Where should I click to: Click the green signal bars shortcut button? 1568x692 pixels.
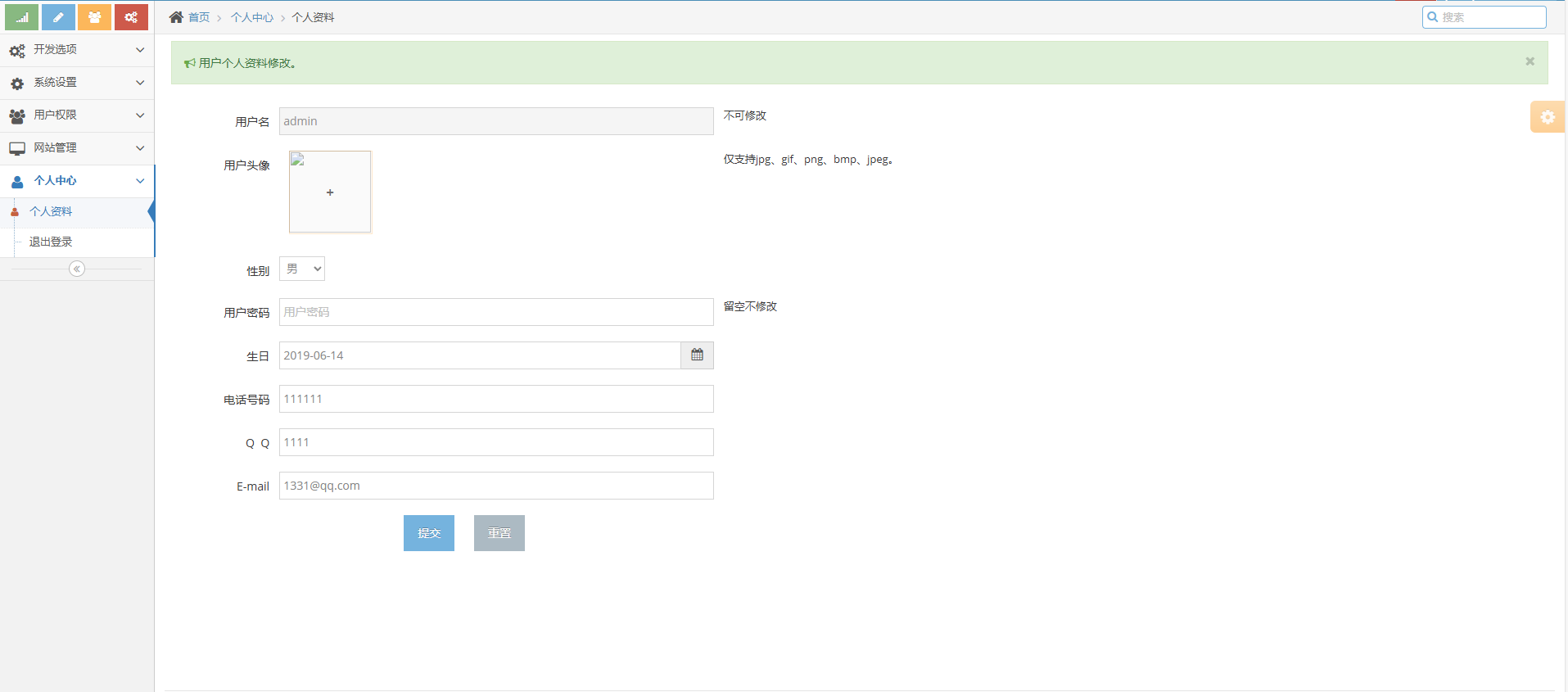[x=22, y=17]
